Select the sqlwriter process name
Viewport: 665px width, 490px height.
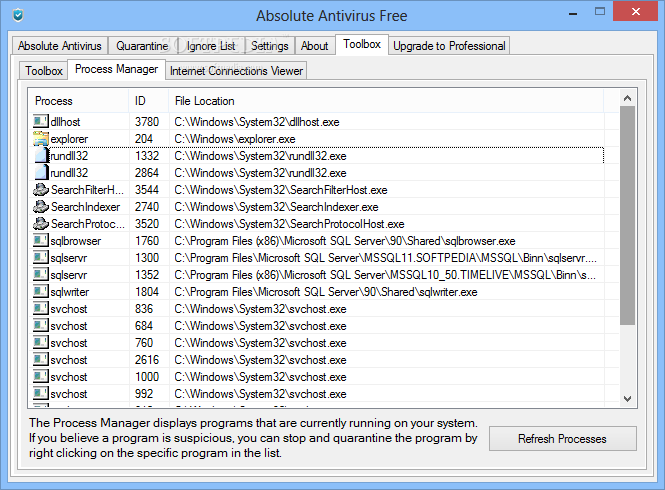[70, 291]
